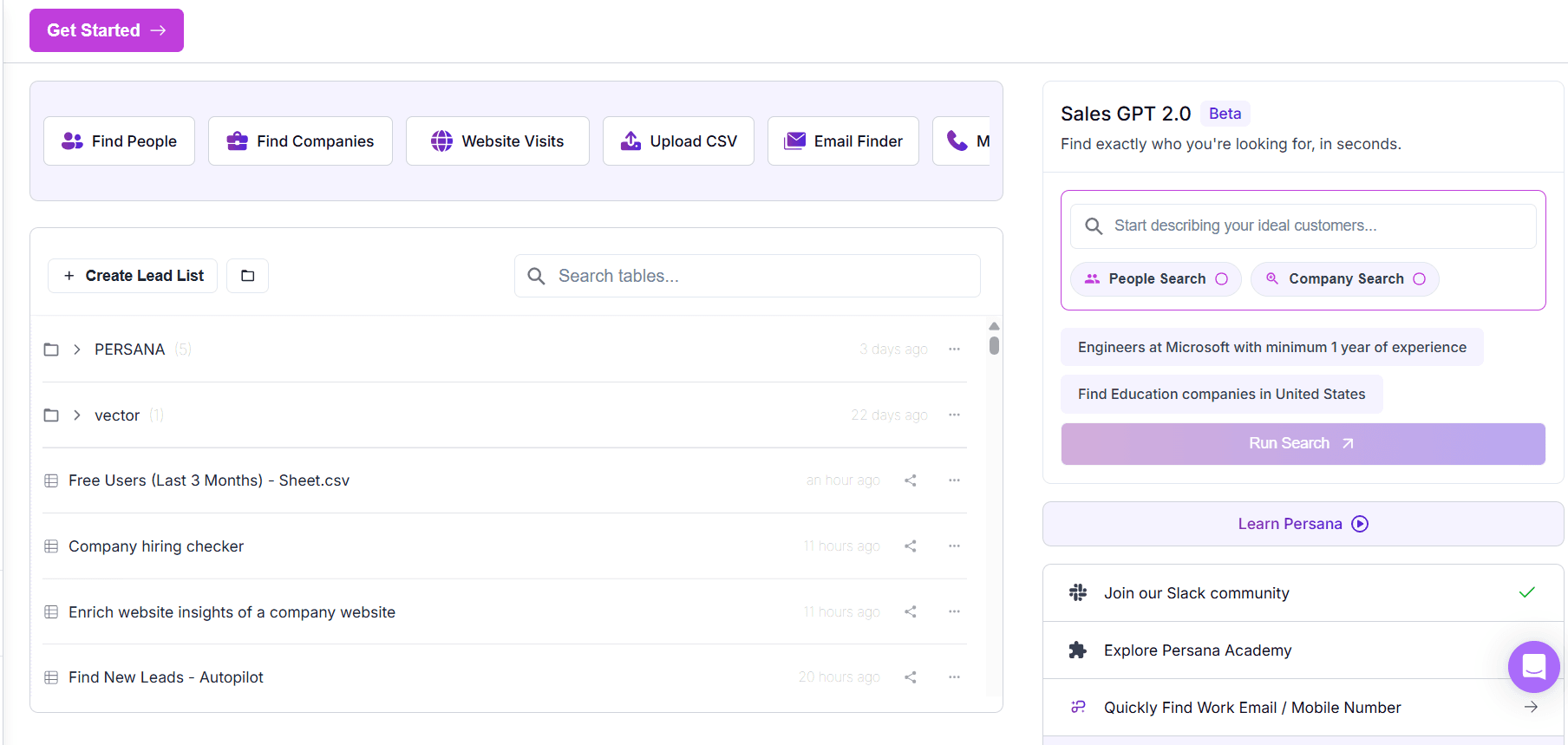Open more options for PERSANA folder

tap(954, 349)
